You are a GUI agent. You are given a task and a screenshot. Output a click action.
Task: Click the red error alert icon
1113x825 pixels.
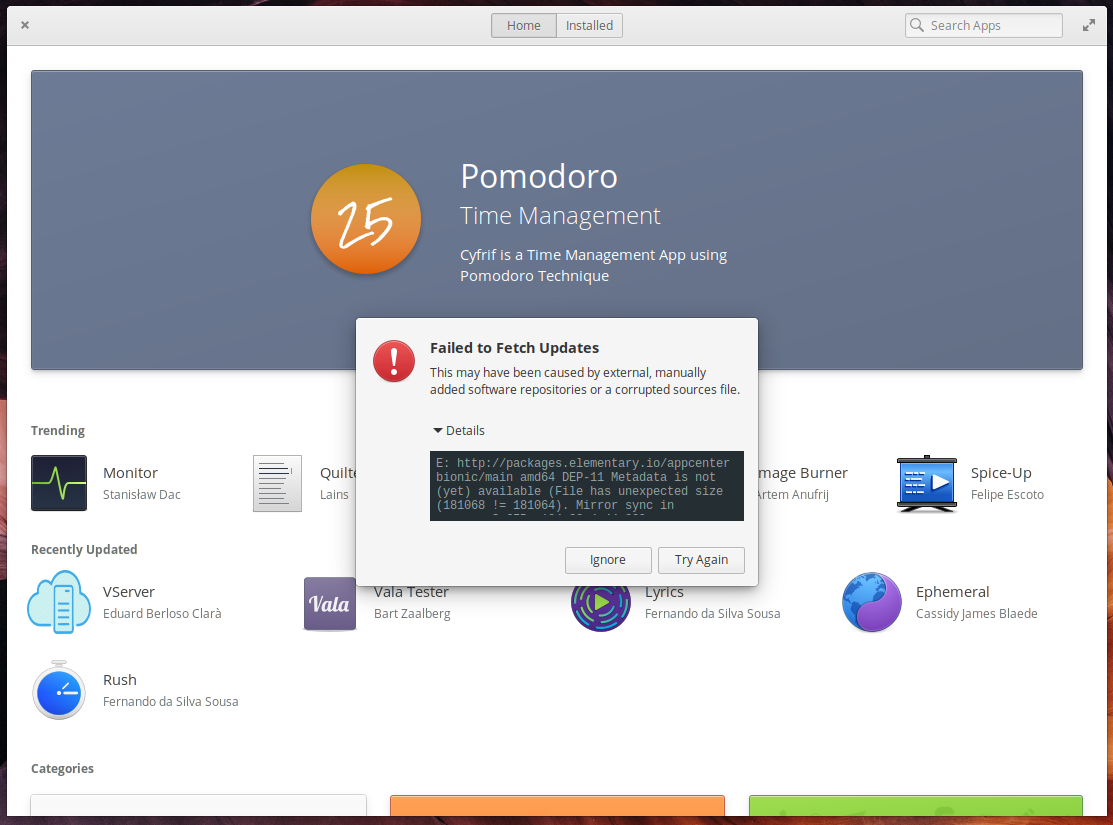[x=393, y=361]
